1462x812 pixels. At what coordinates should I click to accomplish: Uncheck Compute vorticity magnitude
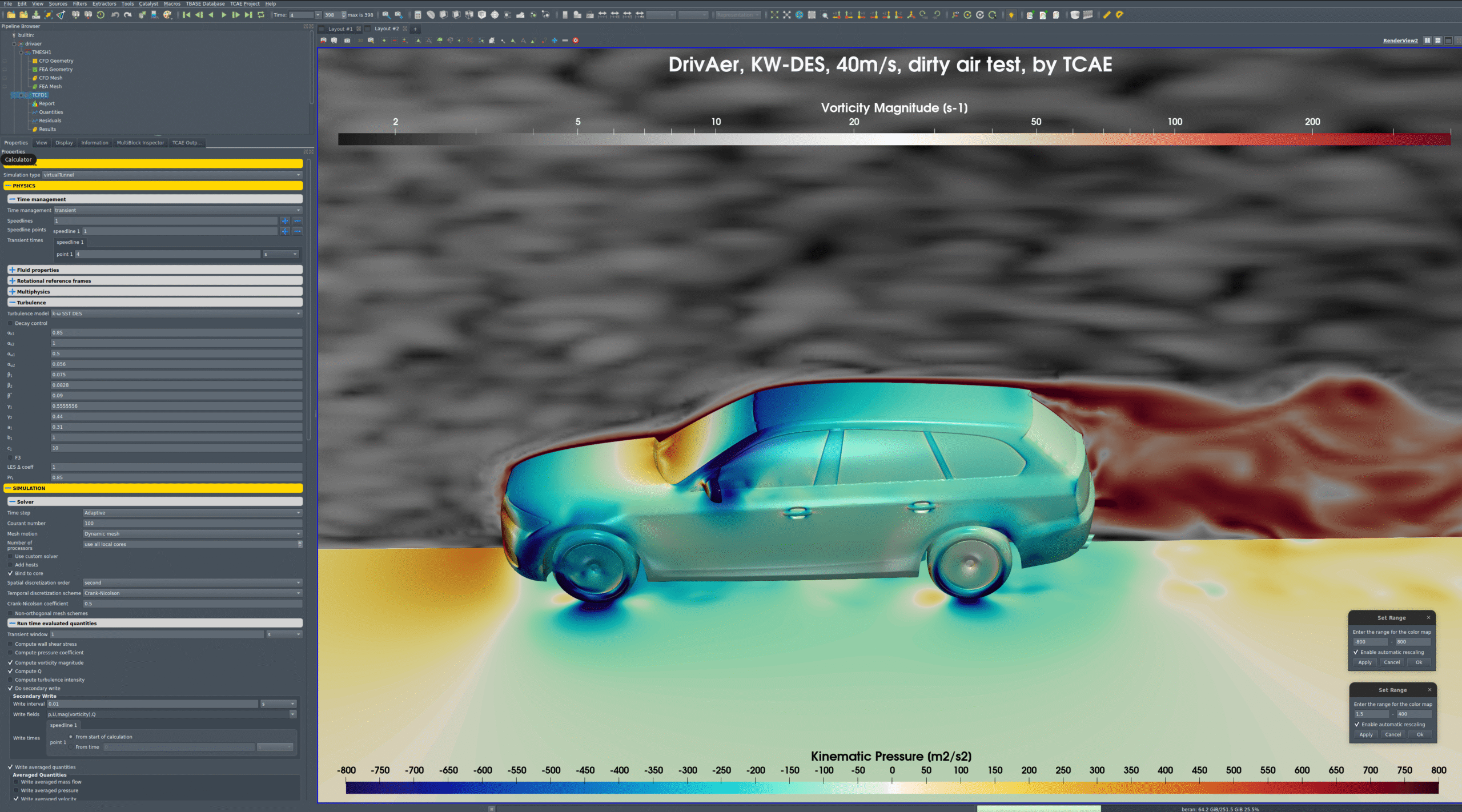pyautogui.click(x=11, y=663)
